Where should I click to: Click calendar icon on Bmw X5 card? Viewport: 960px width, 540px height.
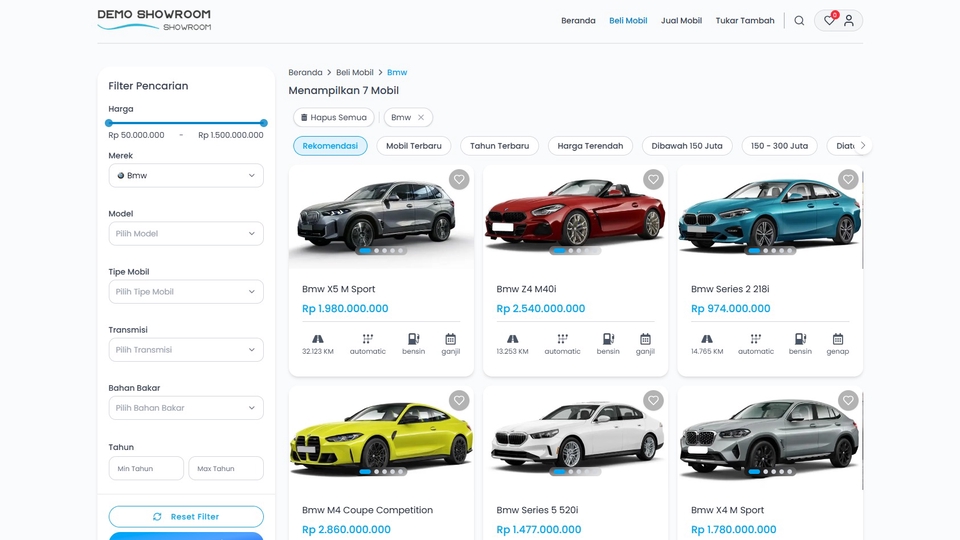coord(451,339)
